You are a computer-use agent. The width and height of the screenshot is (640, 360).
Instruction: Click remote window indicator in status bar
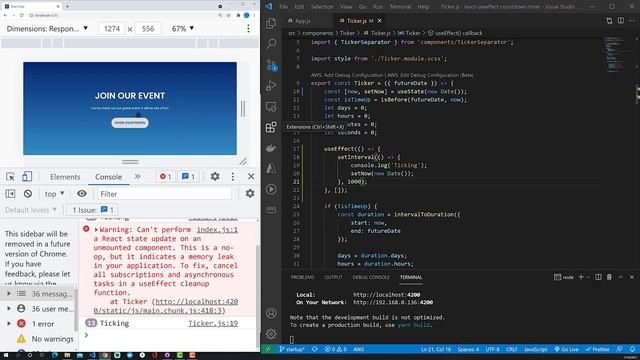click(268, 349)
